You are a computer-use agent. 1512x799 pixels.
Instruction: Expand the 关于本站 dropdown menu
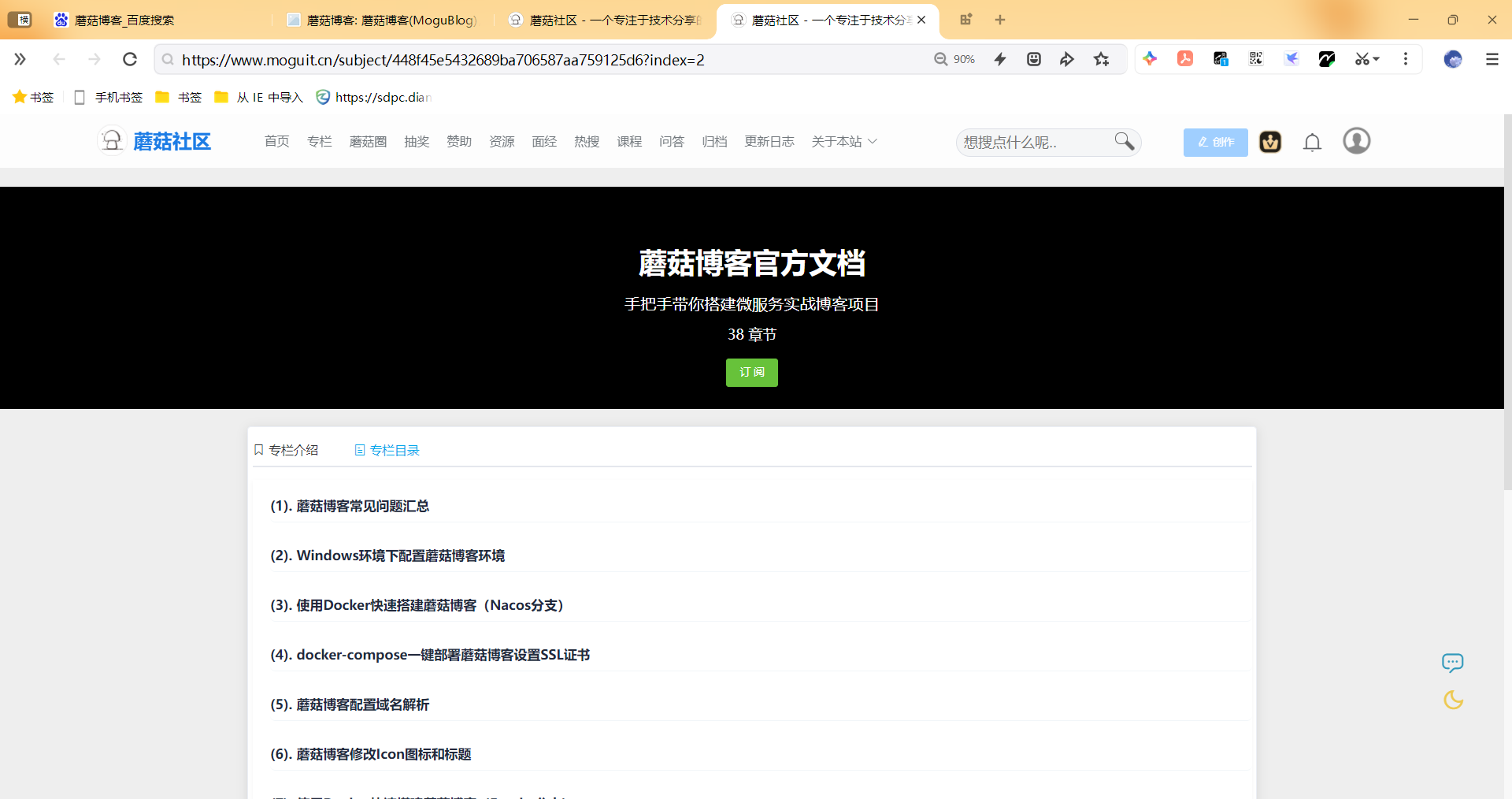(844, 141)
